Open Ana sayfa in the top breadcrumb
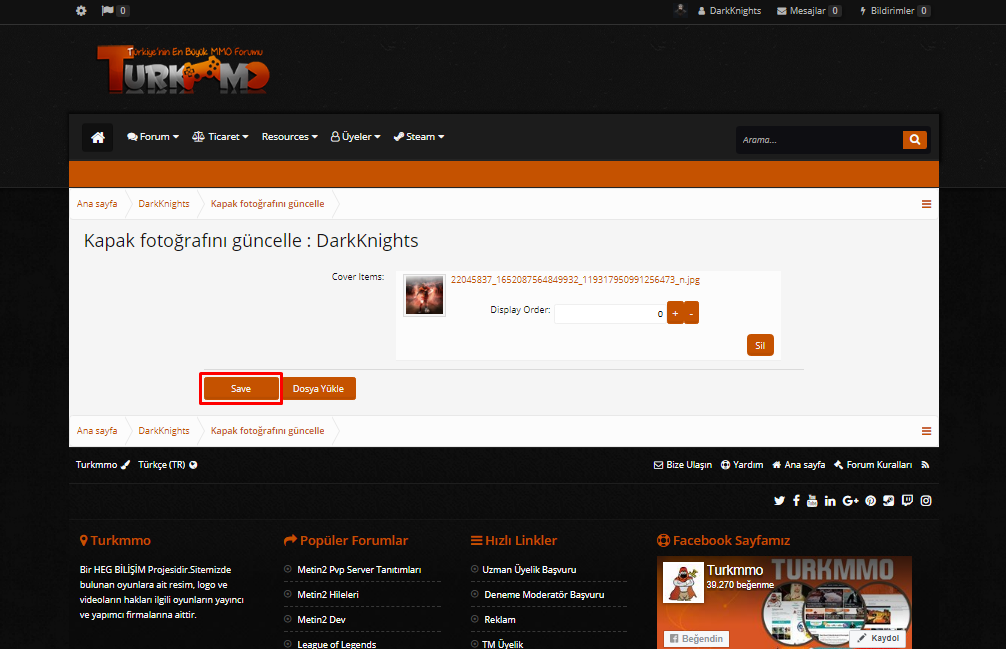 pos(97,204)
